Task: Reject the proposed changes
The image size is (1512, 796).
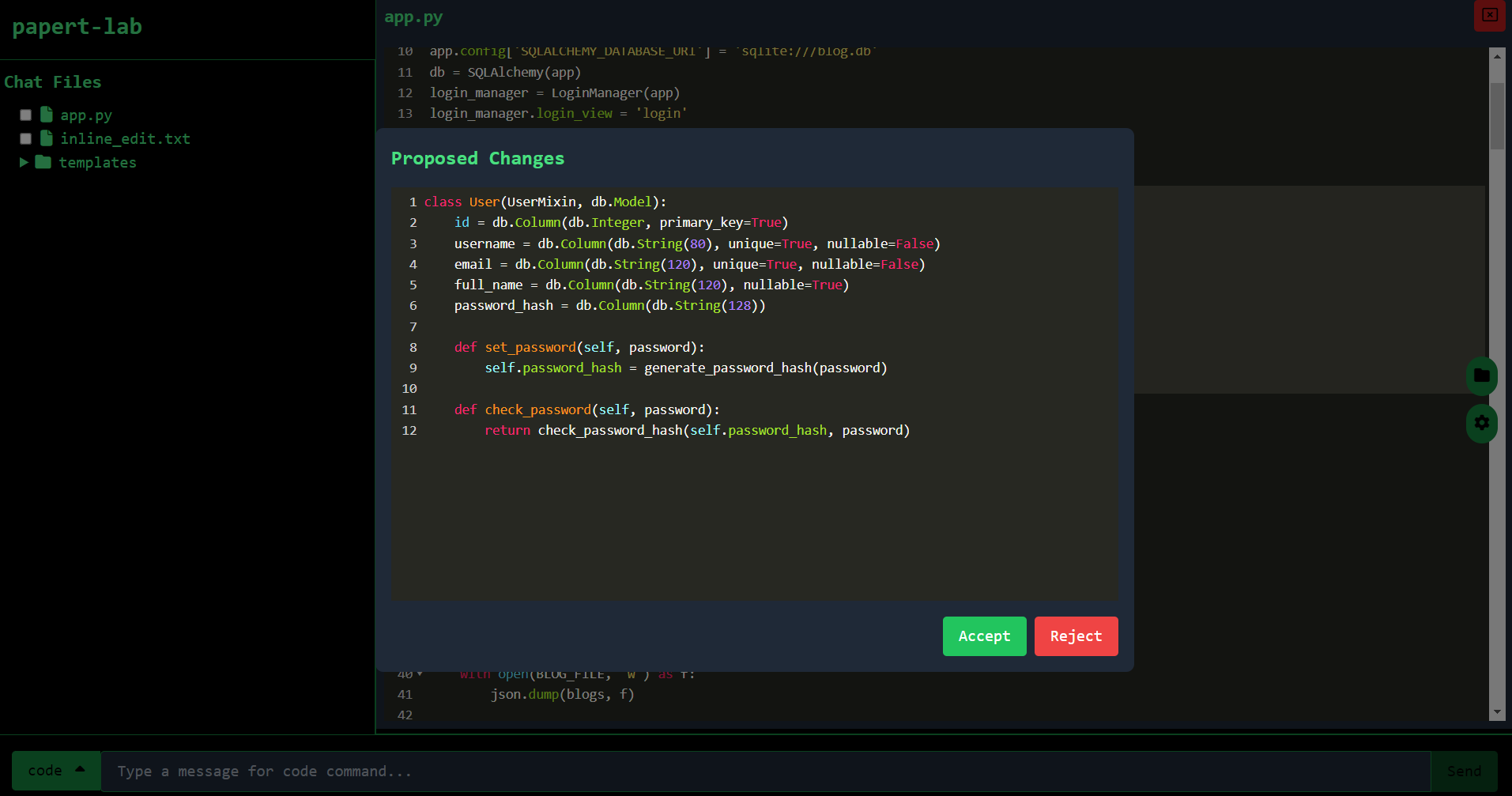Action: (1076, 636)
